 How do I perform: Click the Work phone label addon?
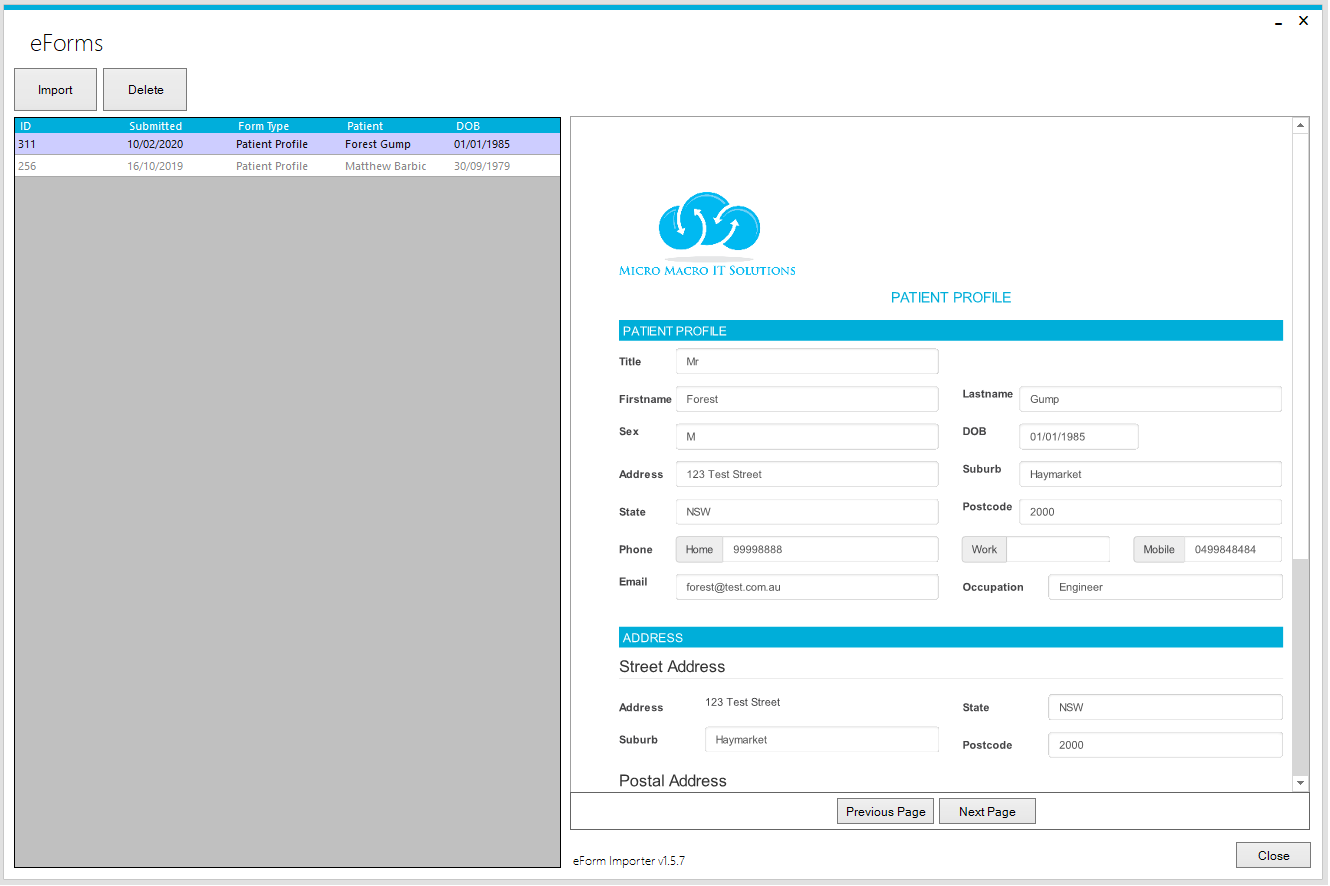pyautogui.click(x=984, y=549)
